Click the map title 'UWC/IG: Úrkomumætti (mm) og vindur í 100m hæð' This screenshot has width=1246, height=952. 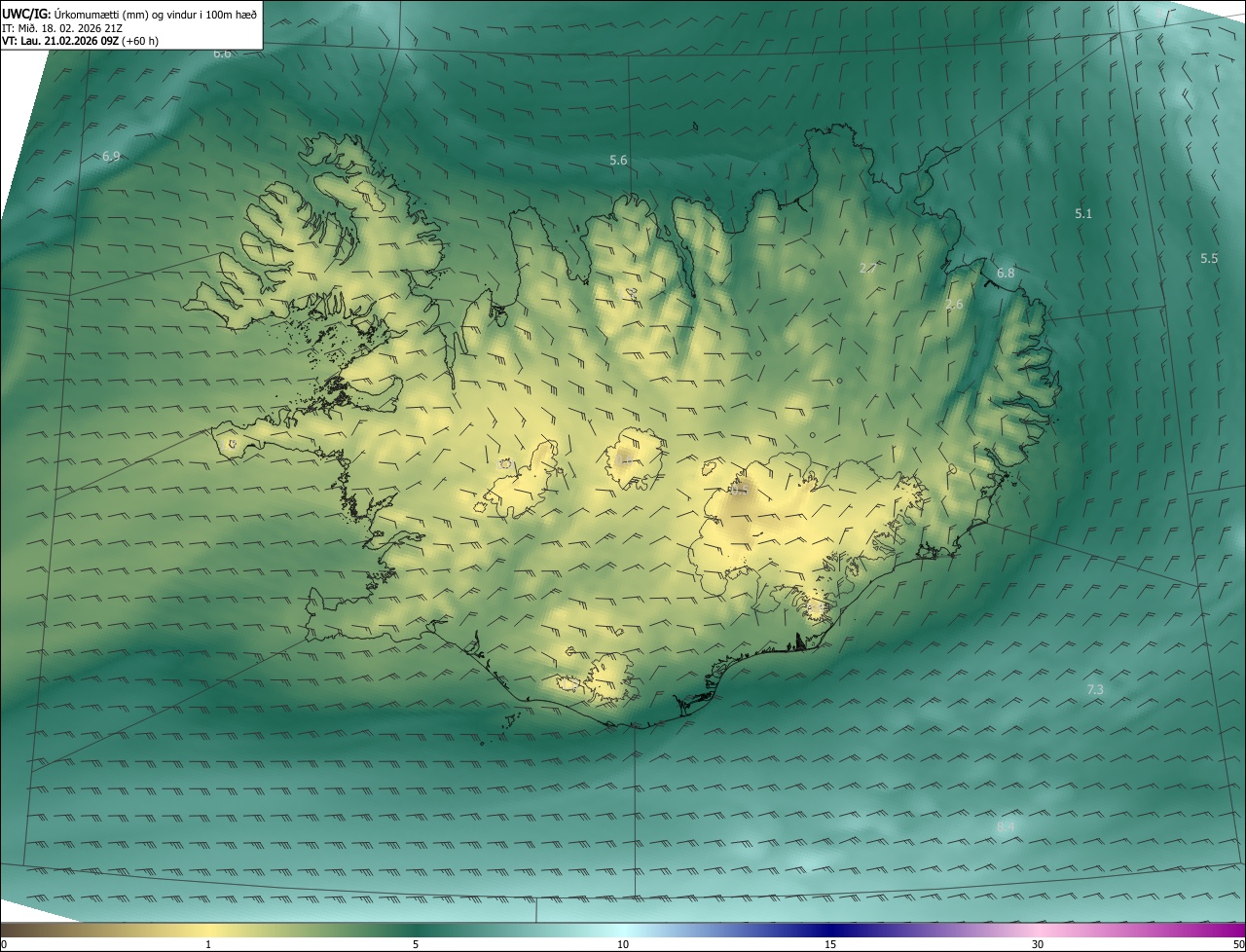click(129, 14)
